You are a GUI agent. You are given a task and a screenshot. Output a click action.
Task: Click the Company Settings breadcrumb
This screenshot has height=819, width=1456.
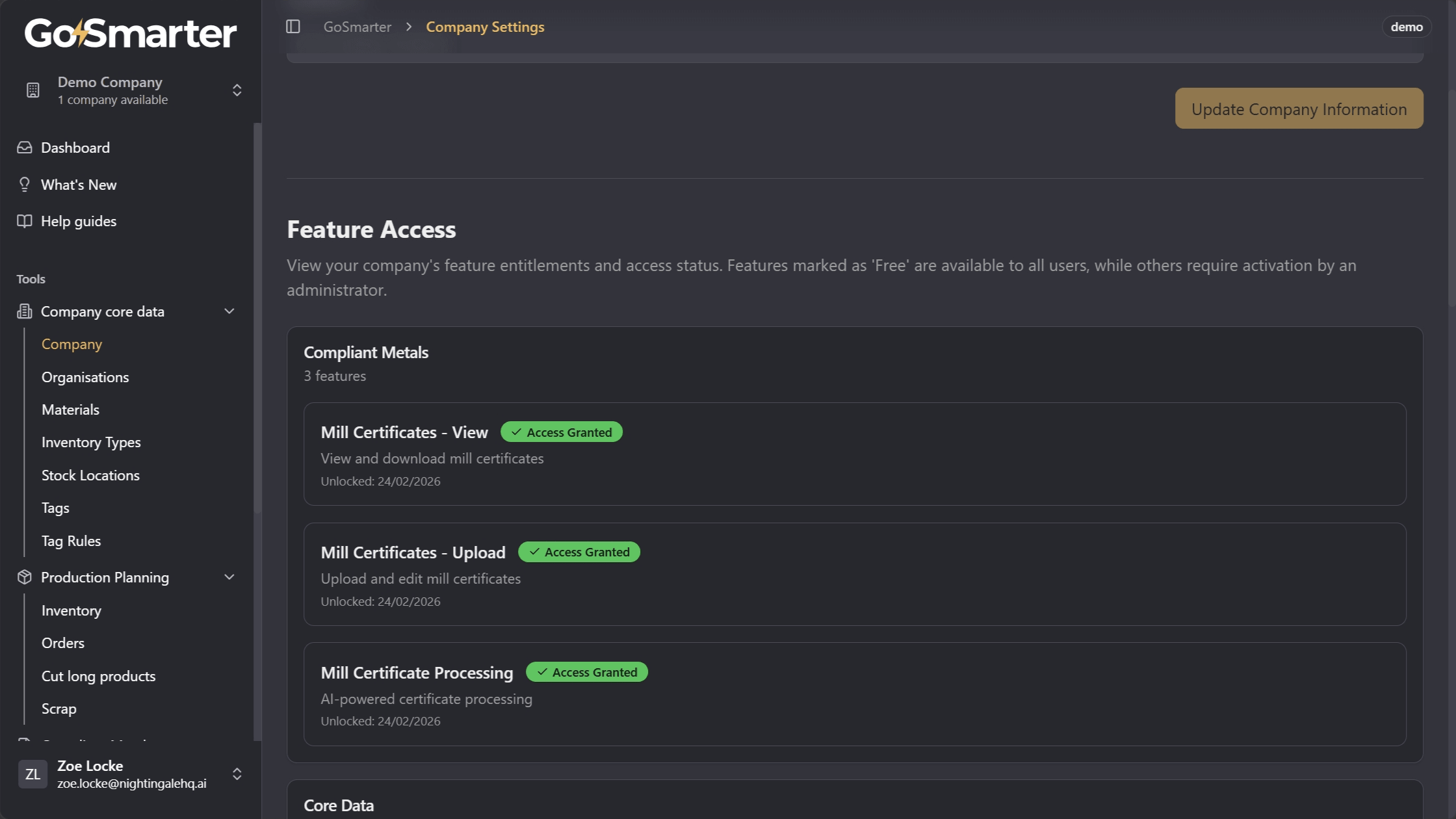click(485, 27)
